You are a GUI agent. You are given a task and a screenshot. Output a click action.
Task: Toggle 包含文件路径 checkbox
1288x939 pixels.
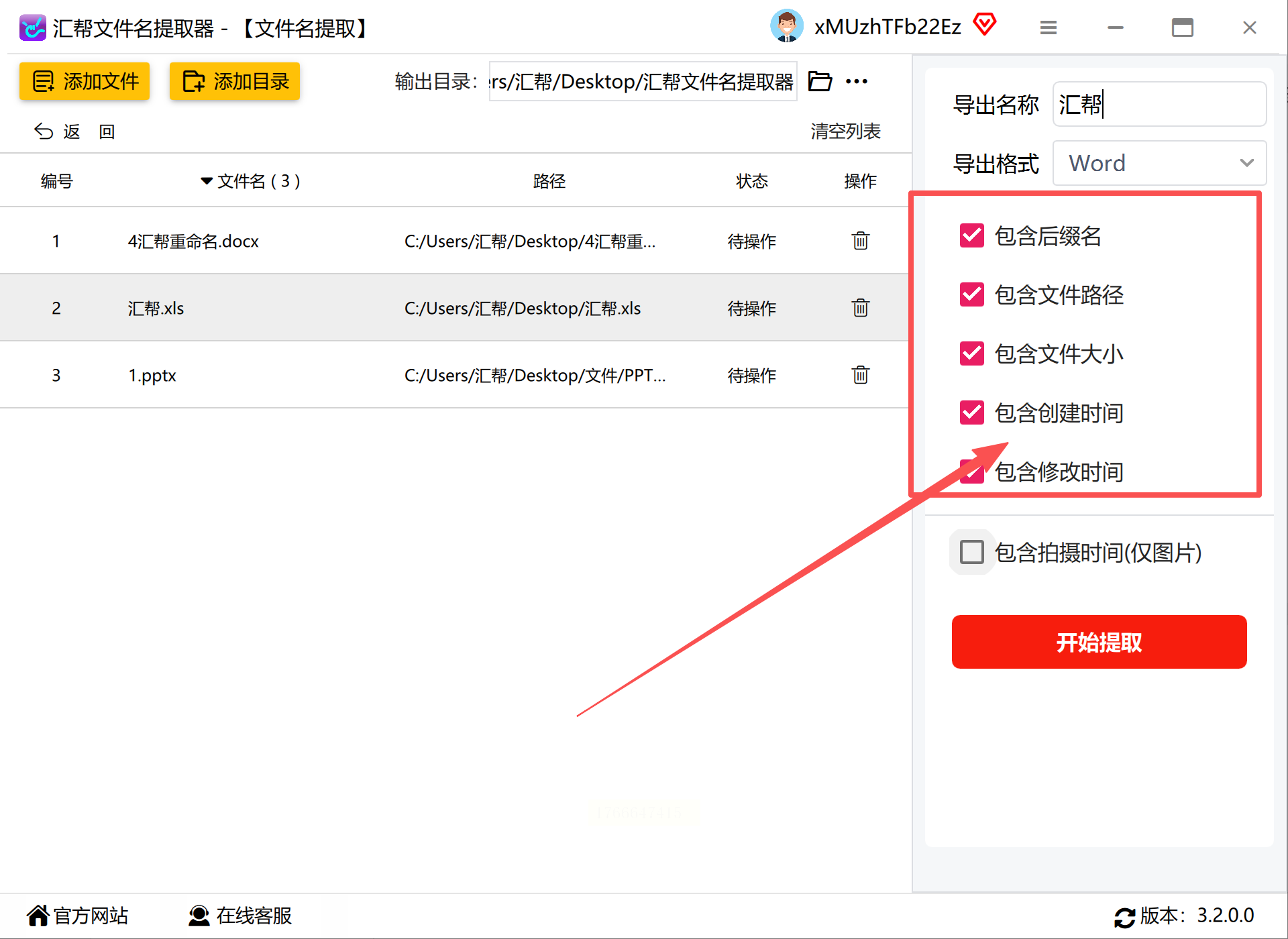971,295
